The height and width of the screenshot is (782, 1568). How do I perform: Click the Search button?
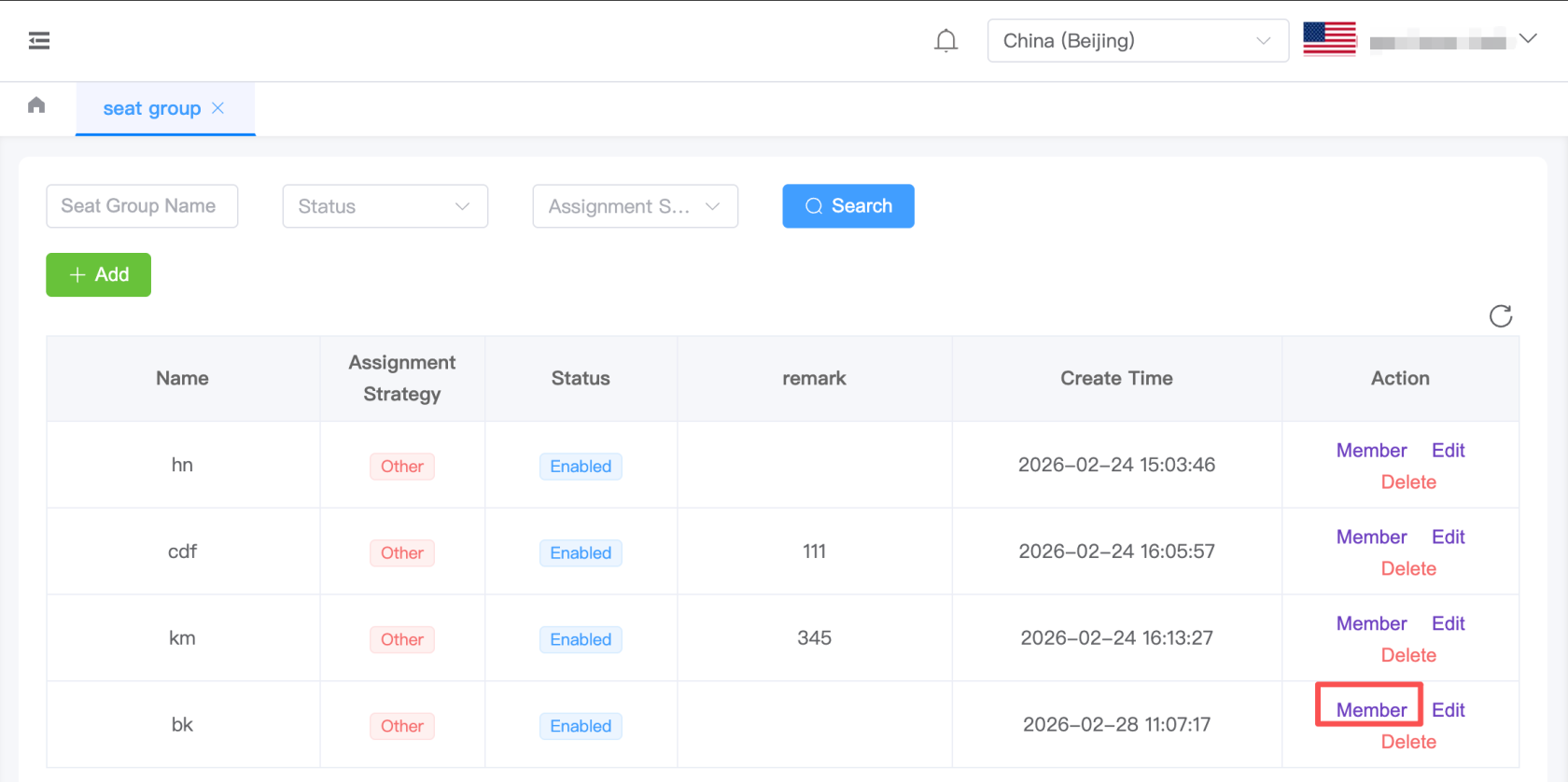848,206
